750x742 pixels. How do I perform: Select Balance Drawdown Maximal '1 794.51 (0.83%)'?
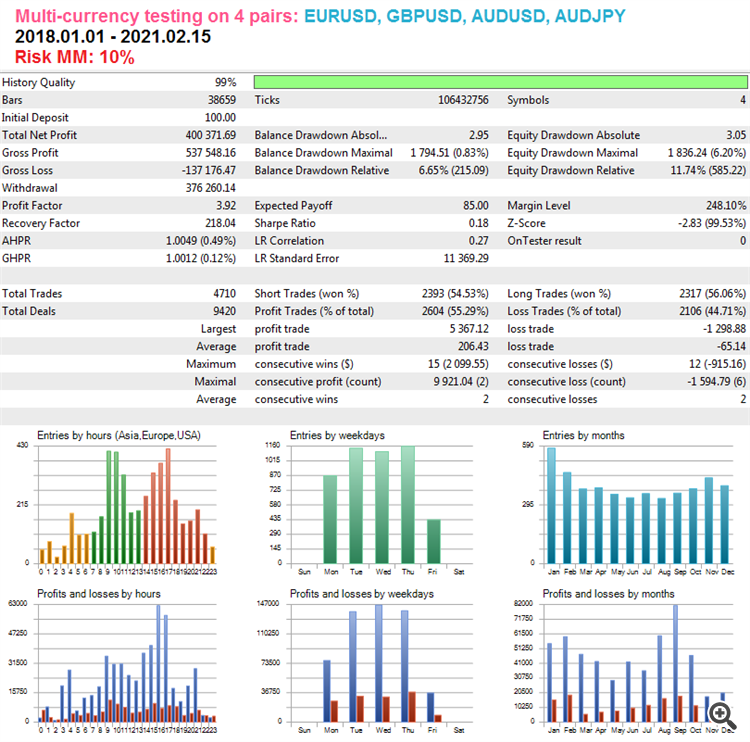tap(449, 153)
